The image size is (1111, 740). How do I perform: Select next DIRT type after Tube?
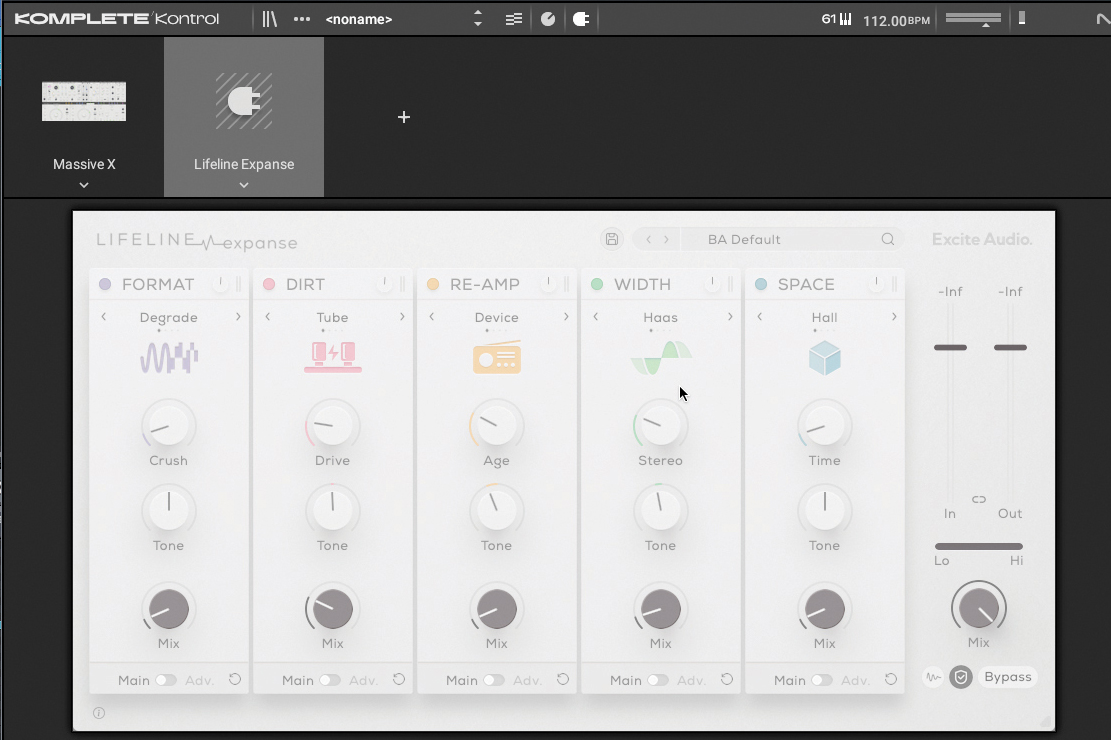coord(402,317)
